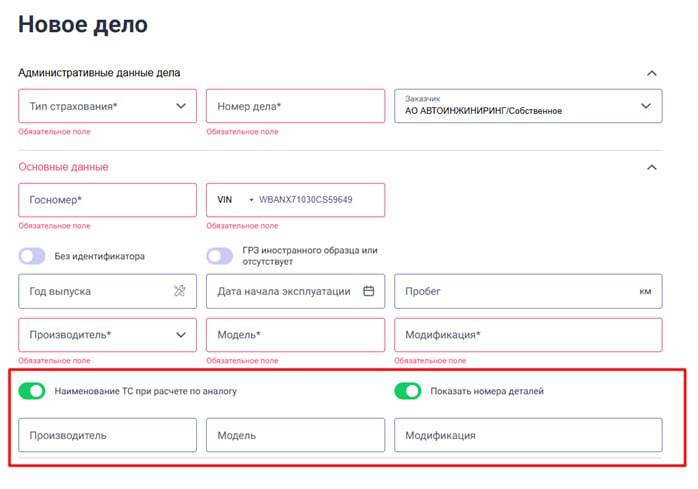Open Тип страхования dropdown

pyautogui.click(x=107, y=106)
